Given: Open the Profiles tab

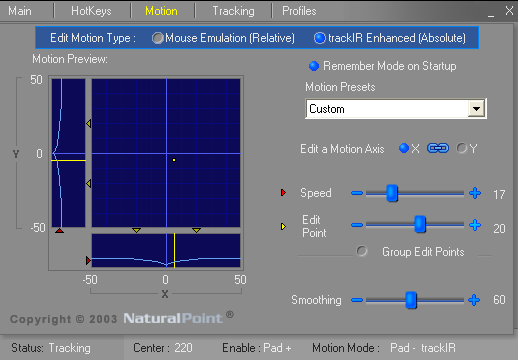Looking at the screenshot, I should (x=299, y=11).
